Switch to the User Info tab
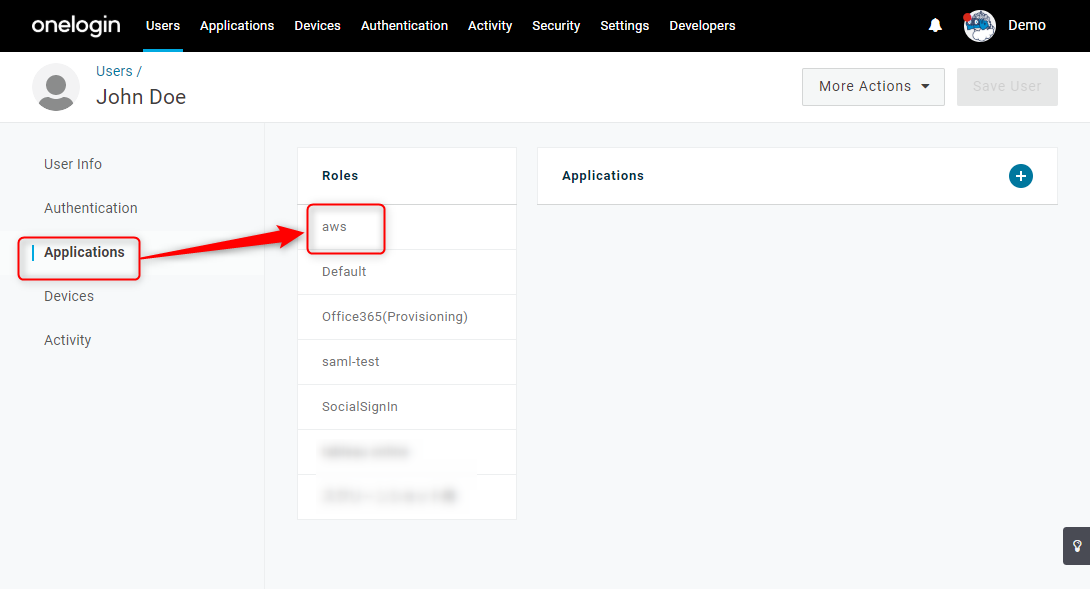 coord(73,164)
